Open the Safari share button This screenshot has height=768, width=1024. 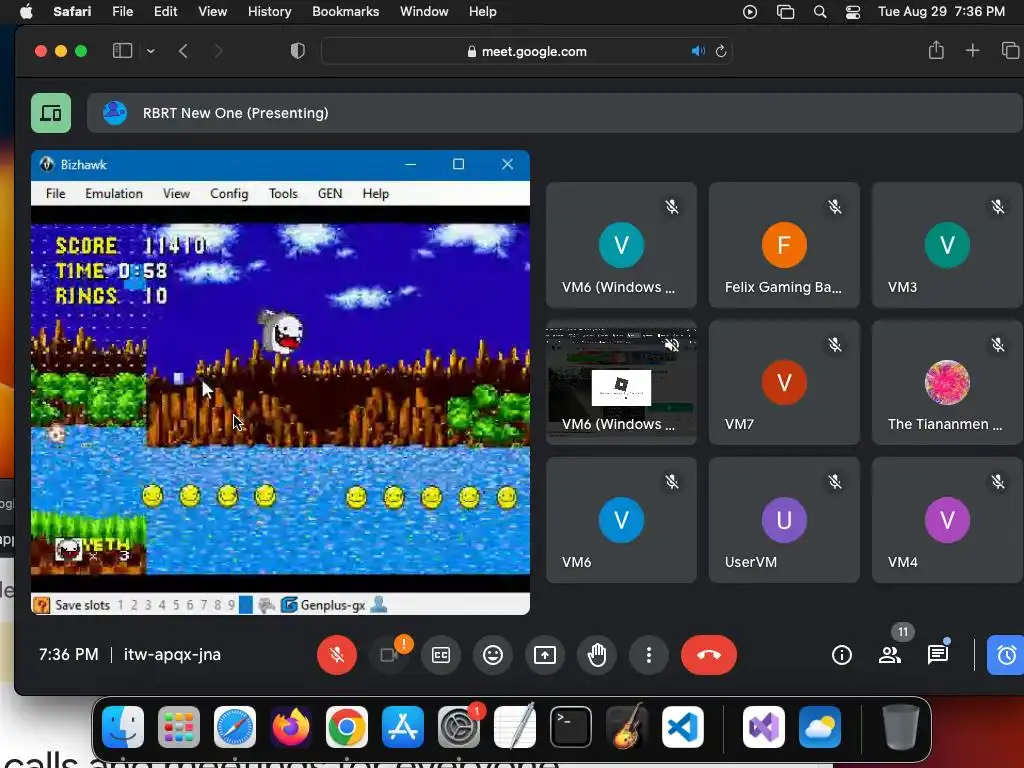pyautogui.click(x=936, y=50)
